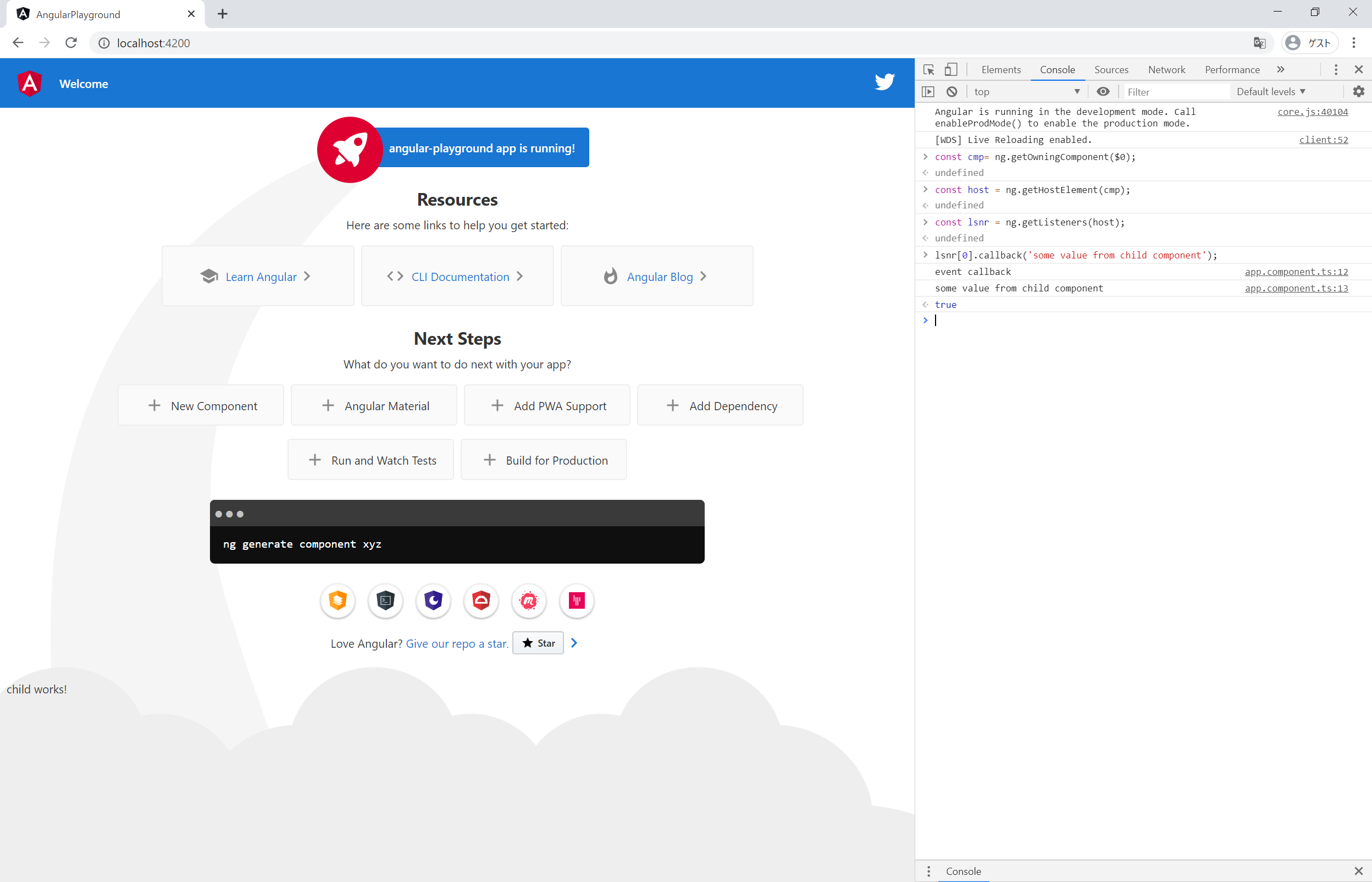
Task: Select the Console tab in bottom drawer
Action: (964, 871)
